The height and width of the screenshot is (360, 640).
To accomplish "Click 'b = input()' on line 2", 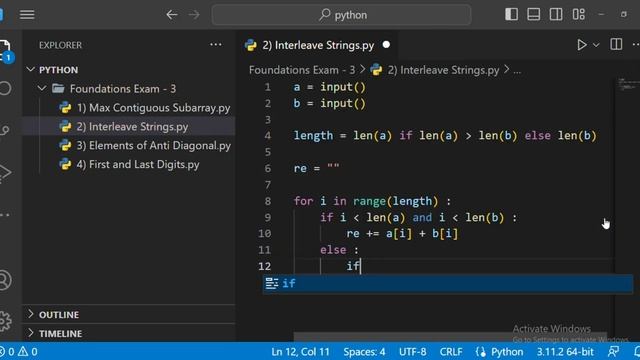I will (329, 103).
